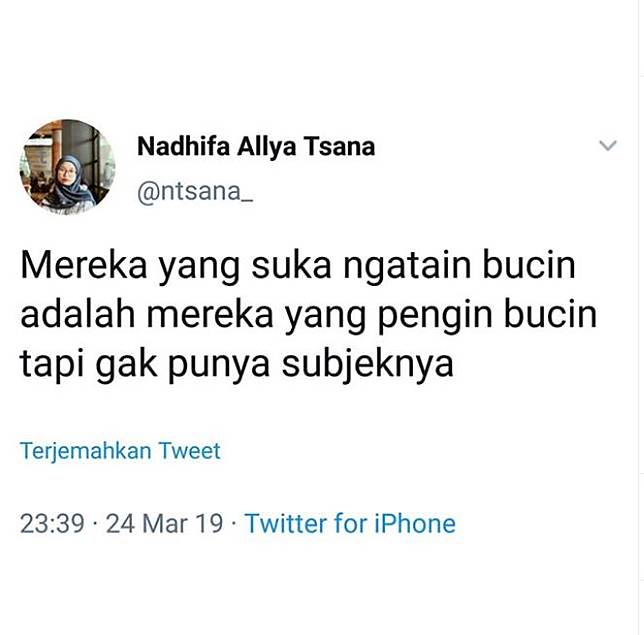Click the word 'punya' in the last line
644x635 pixels.
(x=219, y=365)
